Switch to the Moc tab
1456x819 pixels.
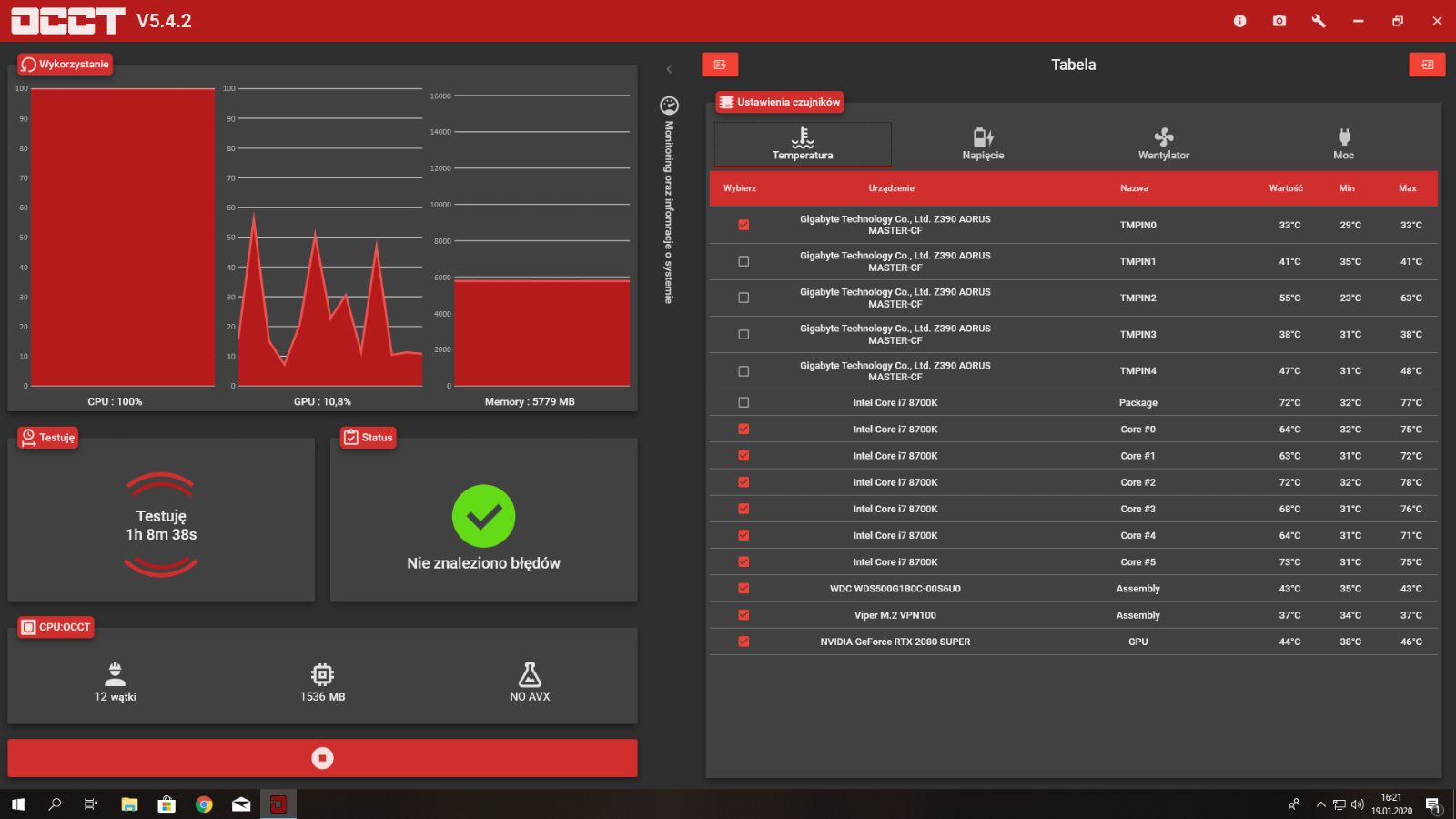pyautogui.click(x=1344, y=144)
